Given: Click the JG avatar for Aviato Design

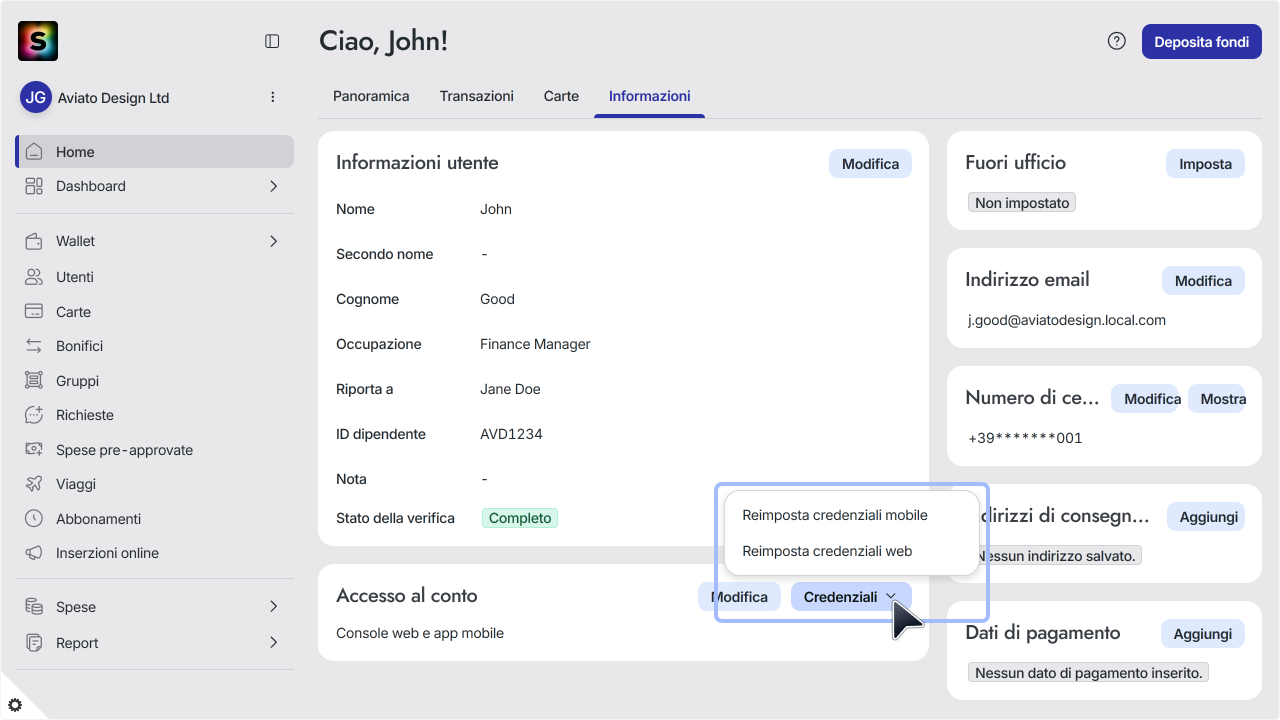Looking at the screenshot, I should click(36, 97).
